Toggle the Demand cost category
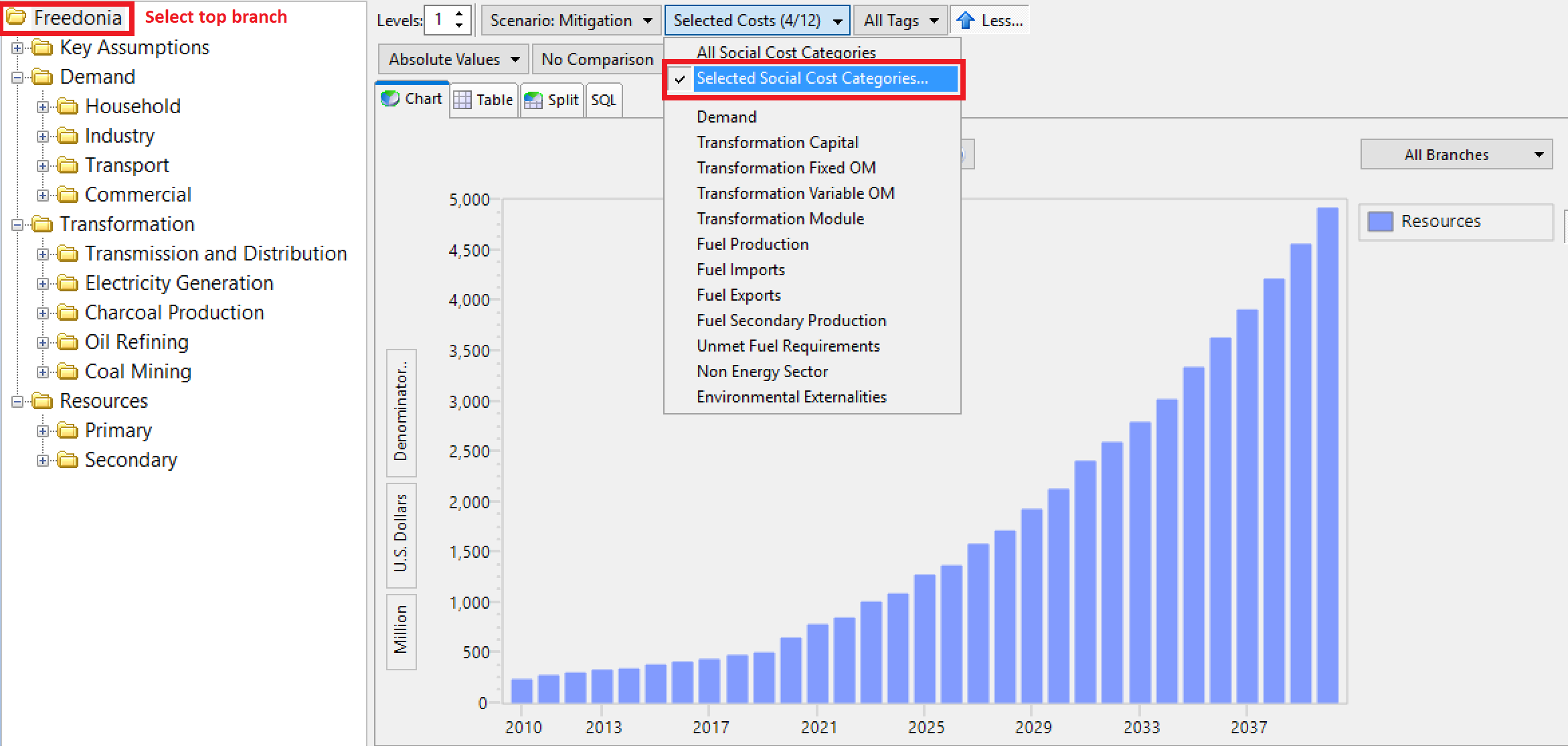1568x754 pixels. click(x=812, y=117)
